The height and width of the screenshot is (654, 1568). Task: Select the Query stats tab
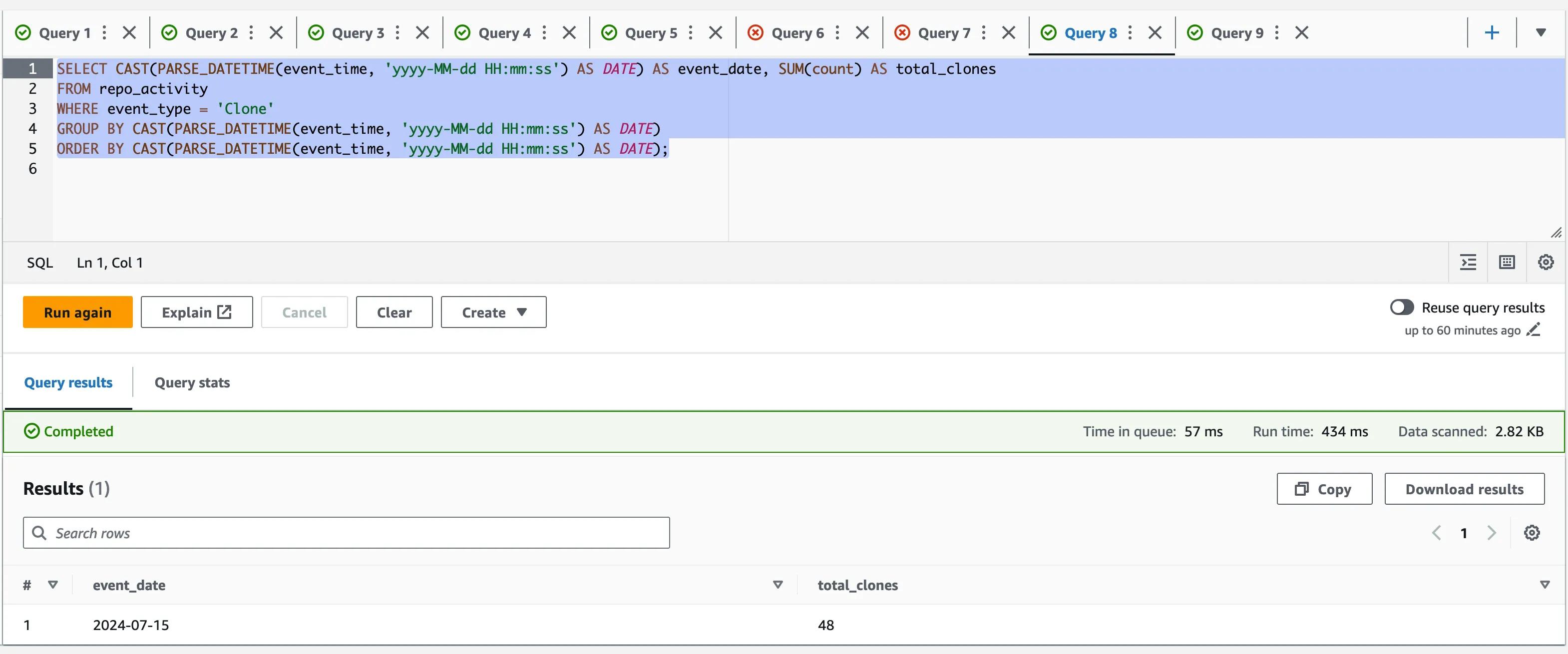(x=191, y=381)
